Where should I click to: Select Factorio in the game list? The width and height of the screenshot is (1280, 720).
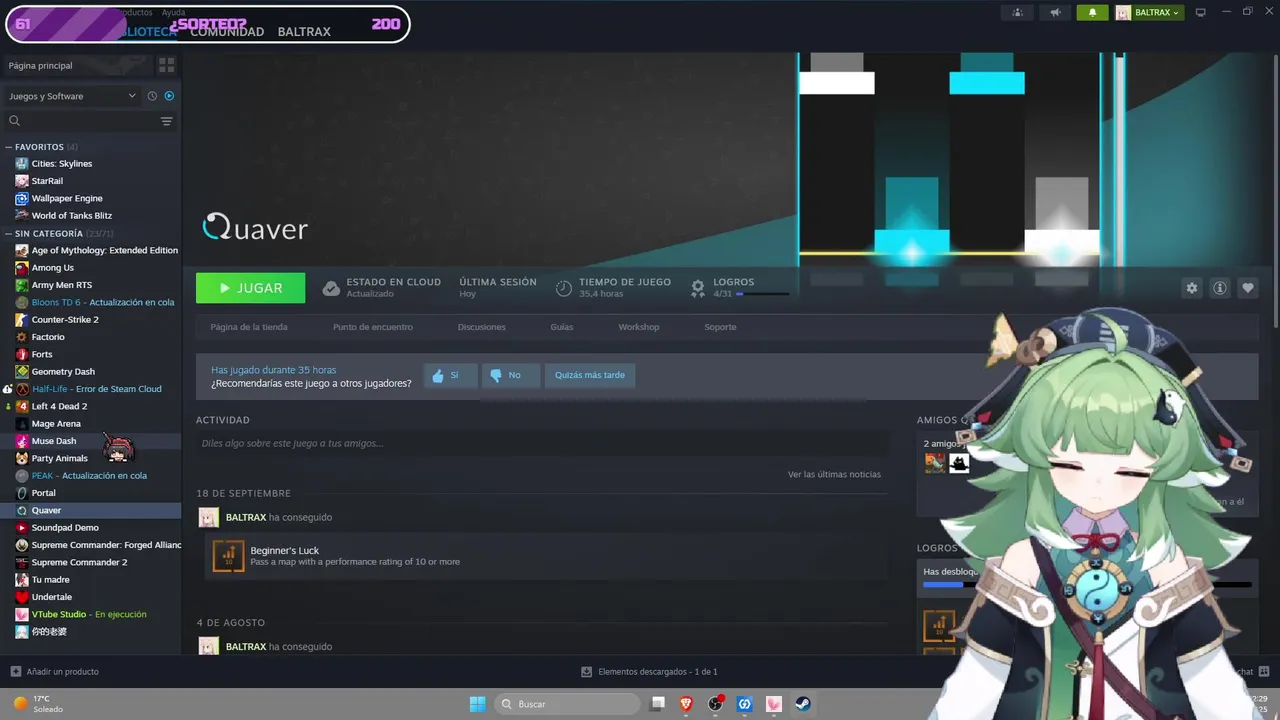click(x=48, y=337)
